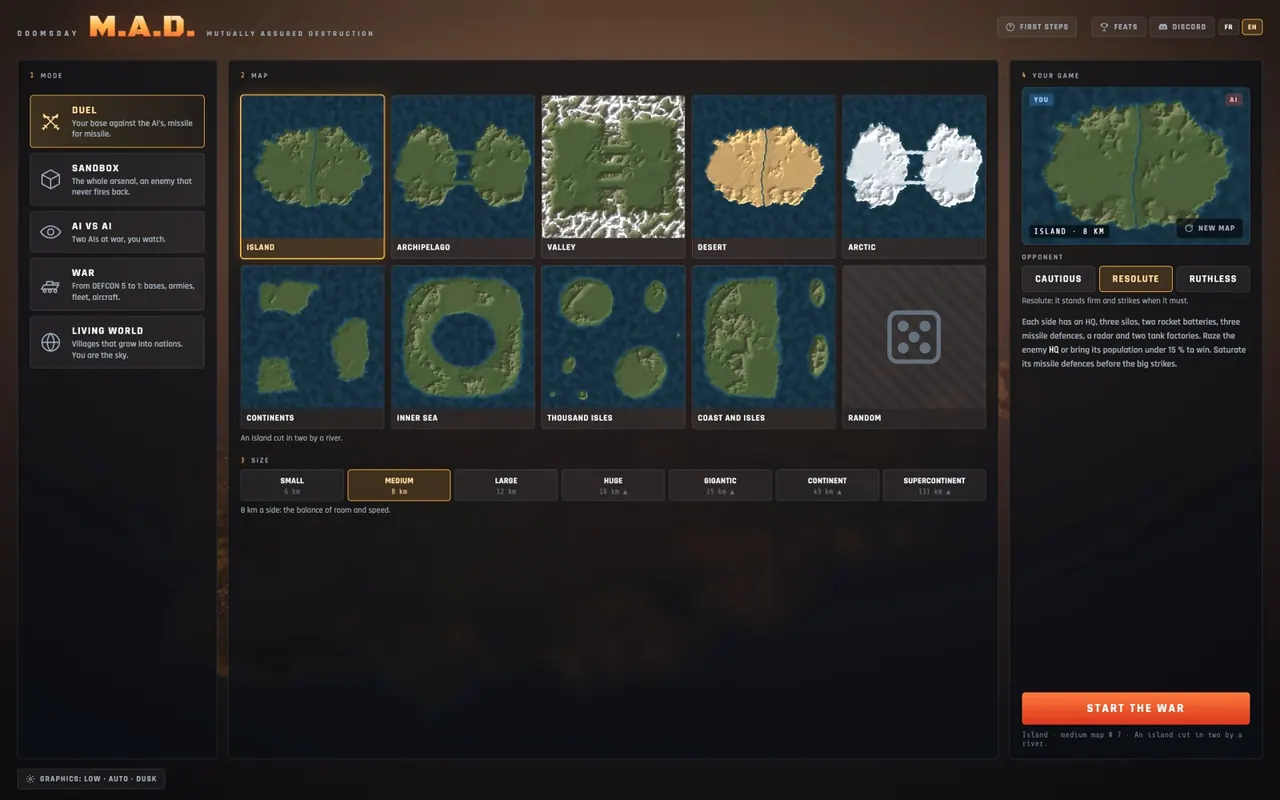The height and width of the screenshot is (800, 1280).
Task: Set map size to Medium
Action: [399, 485]
